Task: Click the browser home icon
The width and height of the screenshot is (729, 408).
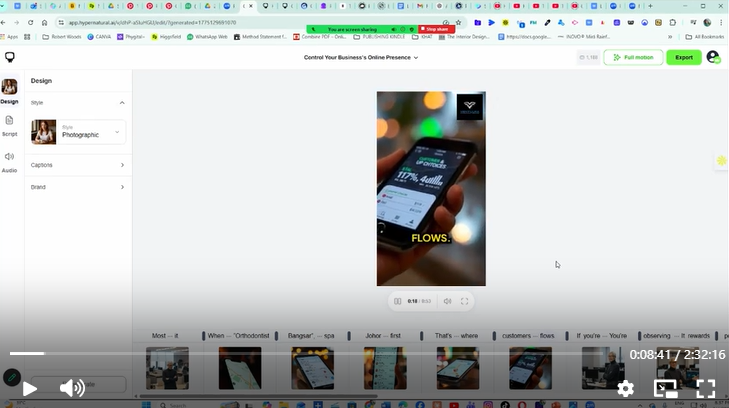Action: click(x=44, y=22)
